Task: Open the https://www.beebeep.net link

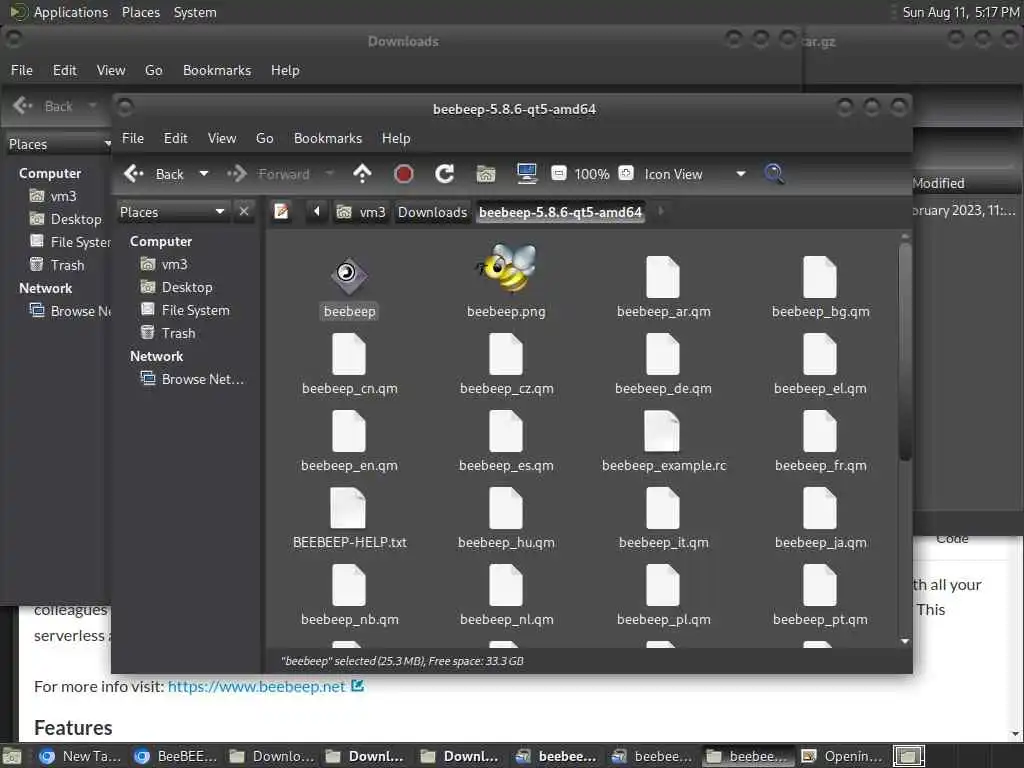Action: pos(257,686)
